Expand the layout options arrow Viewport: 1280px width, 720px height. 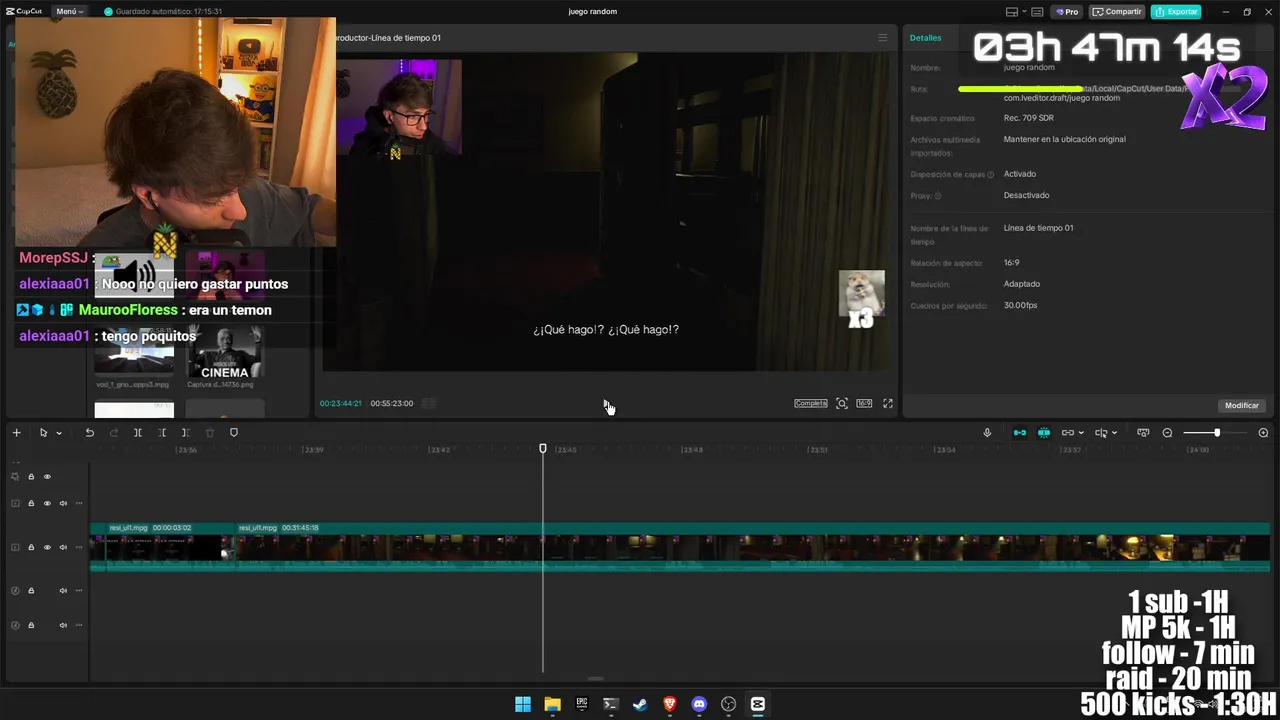pos(1024,12)
